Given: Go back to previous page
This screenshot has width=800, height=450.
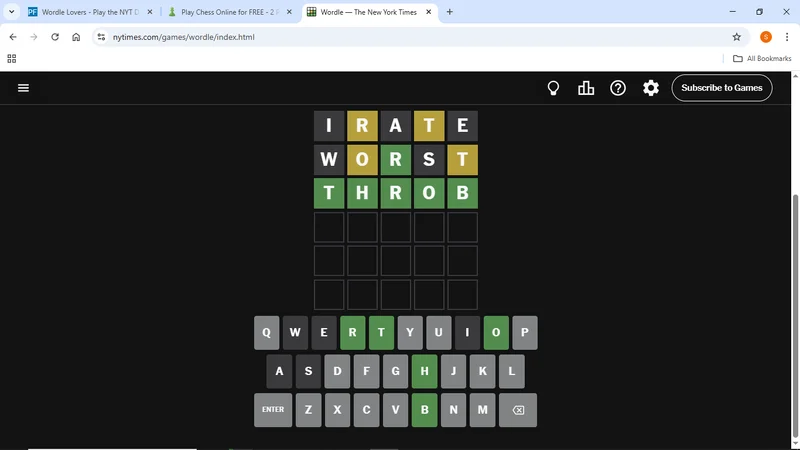Looking at the screenshot, I should tap(13, 37).
